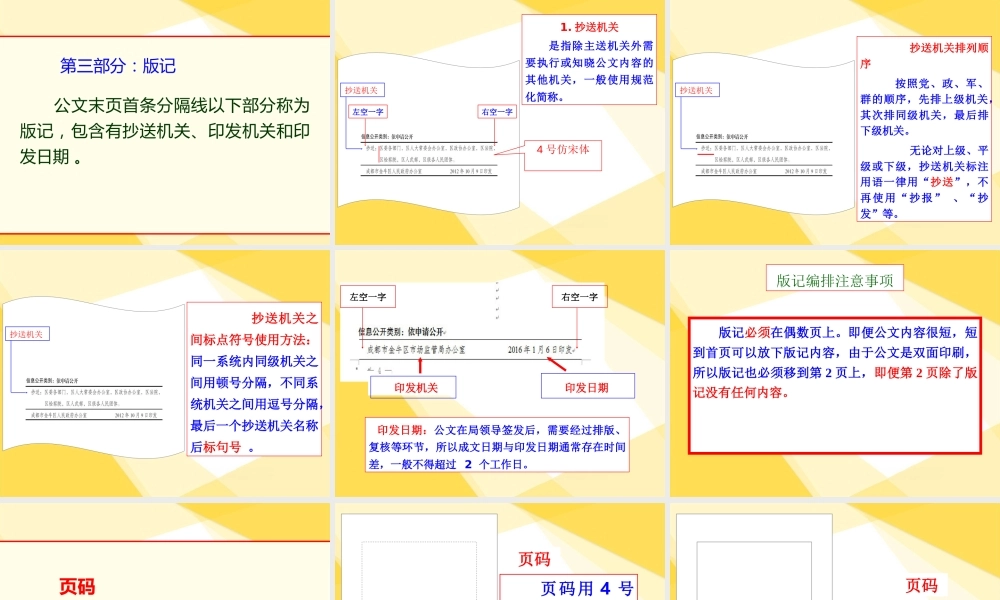Click the line '信息公开类别：依申请公开' with left/right margin labels
This screenshot has height=600, width=1000.
tap(401, 332)
